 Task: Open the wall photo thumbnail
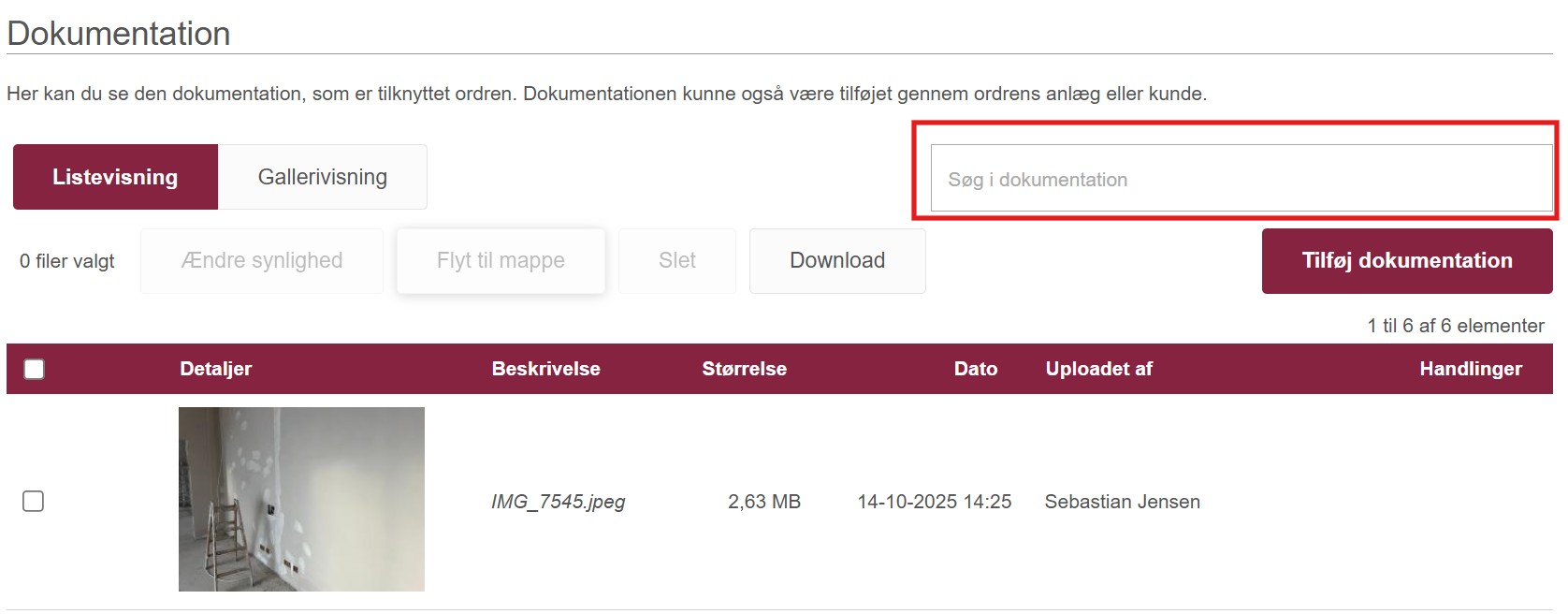pyautogui.click(x=301, y=499)
